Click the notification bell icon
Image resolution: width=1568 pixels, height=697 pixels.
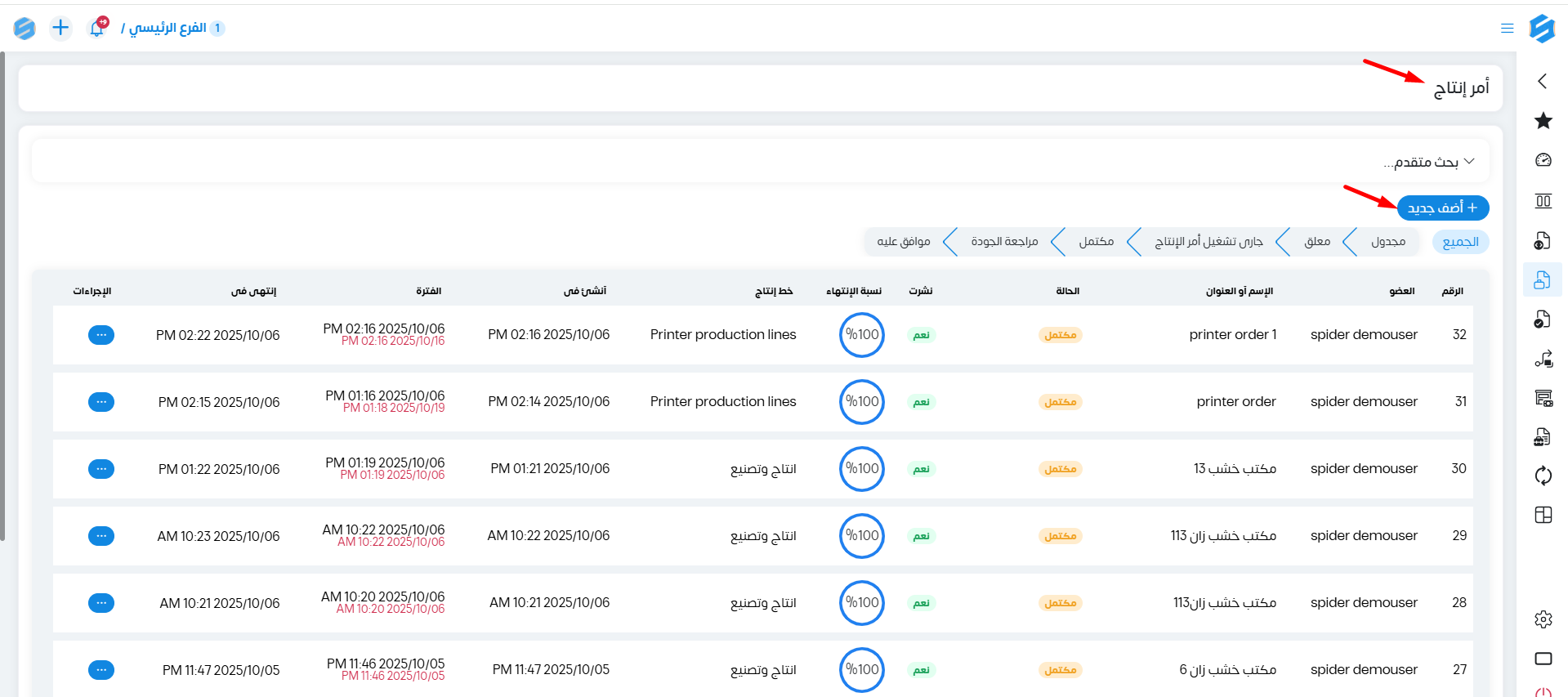click(96, 29)
